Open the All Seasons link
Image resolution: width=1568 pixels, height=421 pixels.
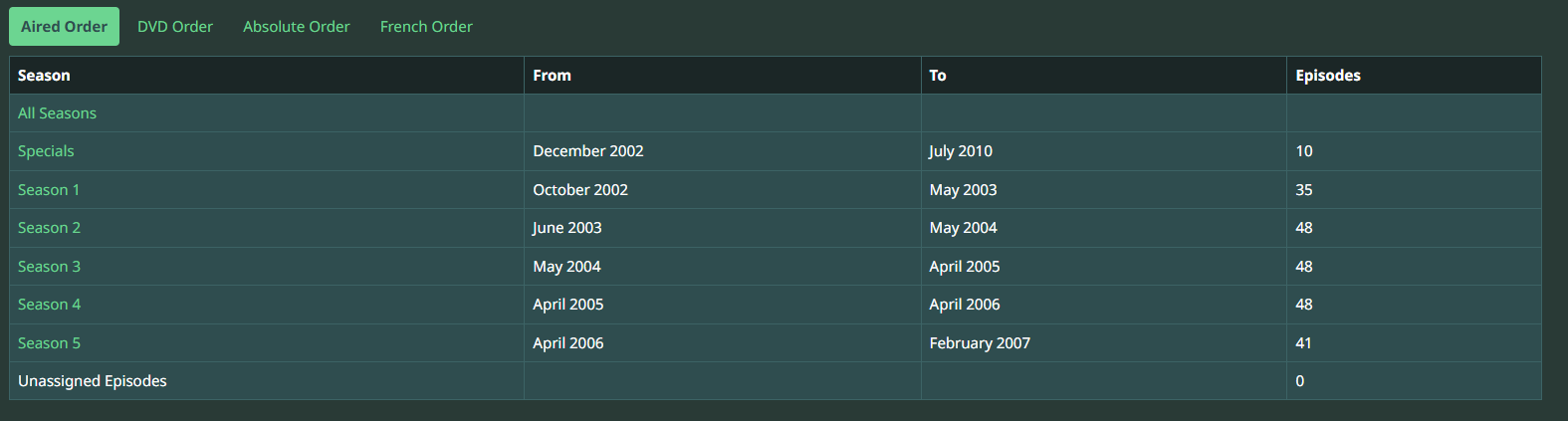tap(57, 113)
